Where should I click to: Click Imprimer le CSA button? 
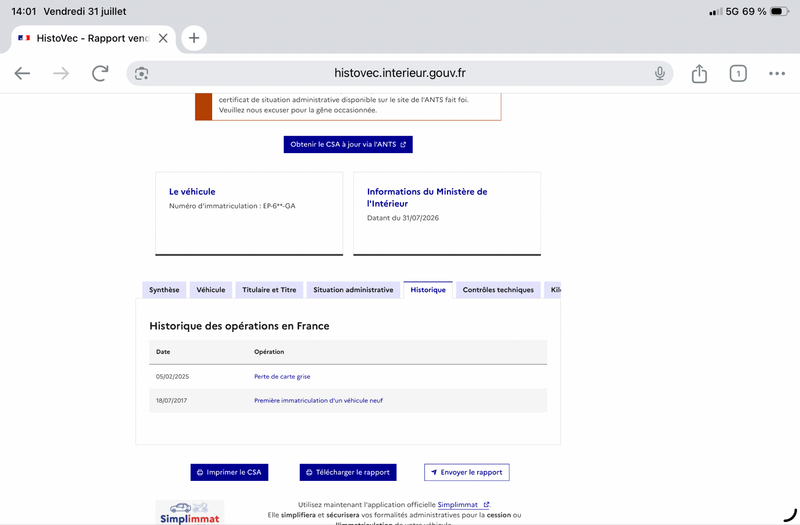point(229,472)
